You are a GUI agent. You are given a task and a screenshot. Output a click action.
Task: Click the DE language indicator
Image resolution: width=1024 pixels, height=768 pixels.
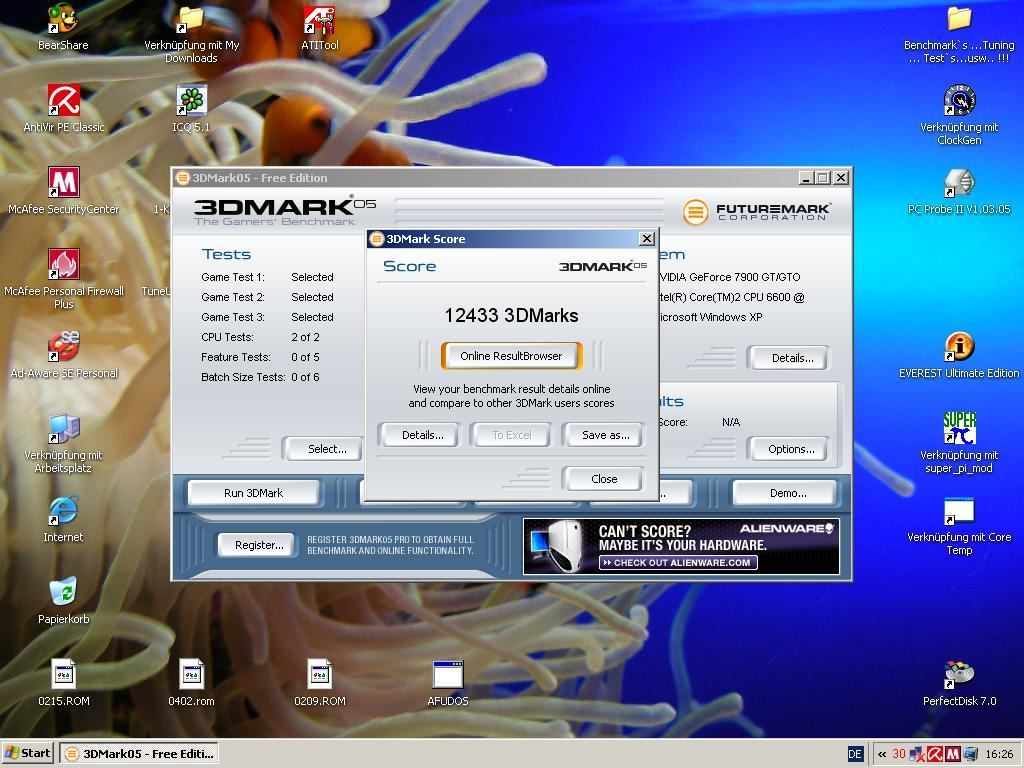click(855, 754)
